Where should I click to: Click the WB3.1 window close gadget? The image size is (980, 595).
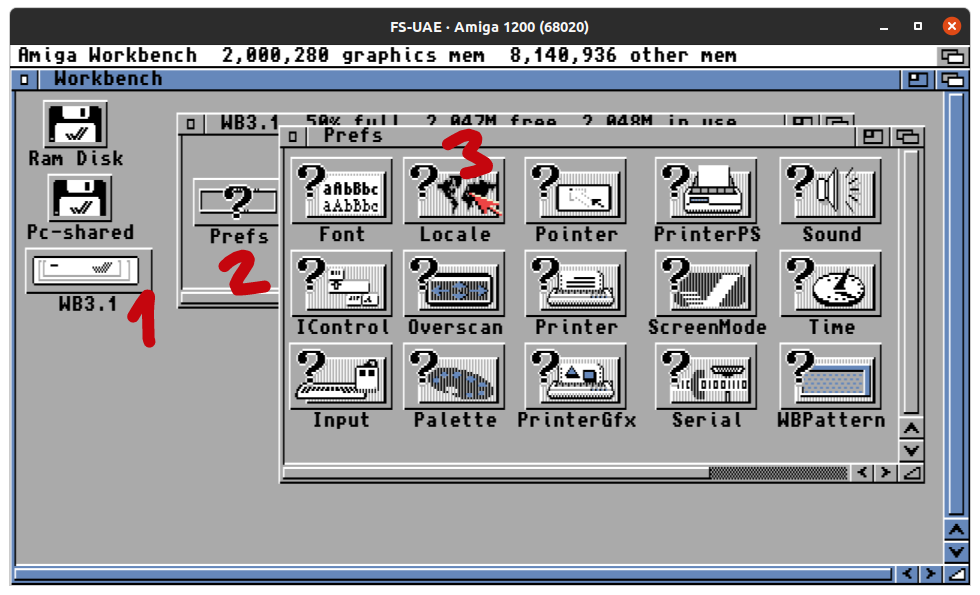tap(191, 124)
